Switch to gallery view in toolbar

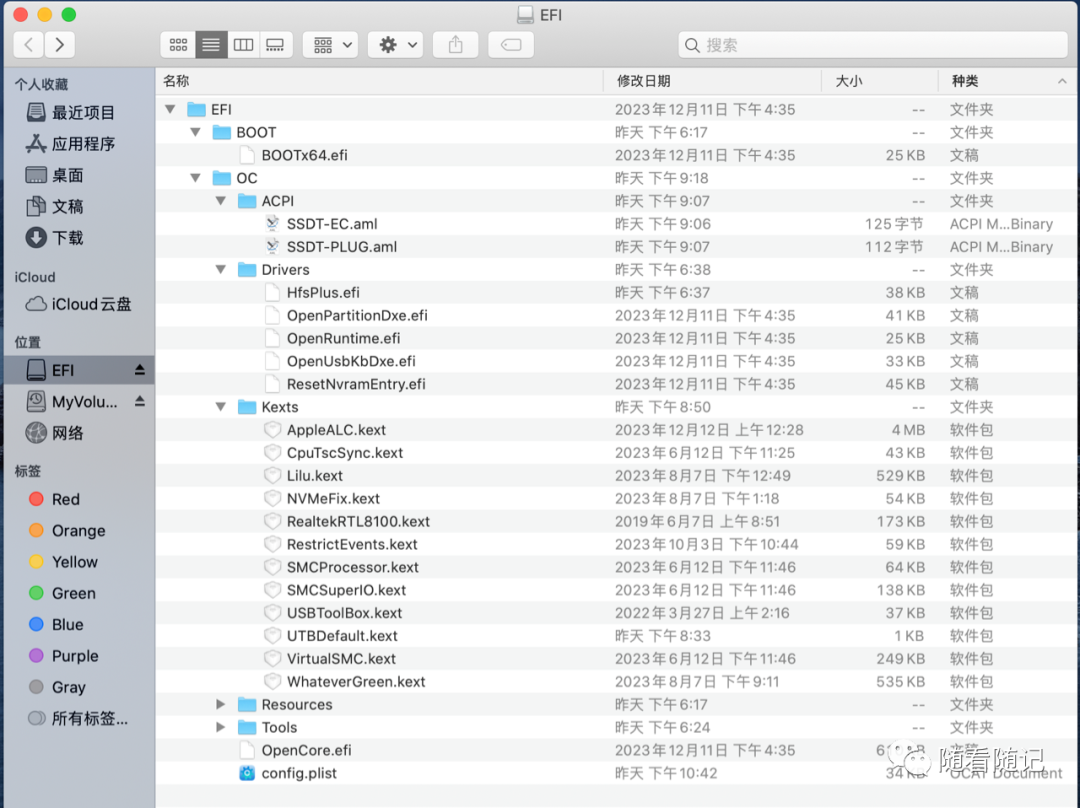coord(276,45)
